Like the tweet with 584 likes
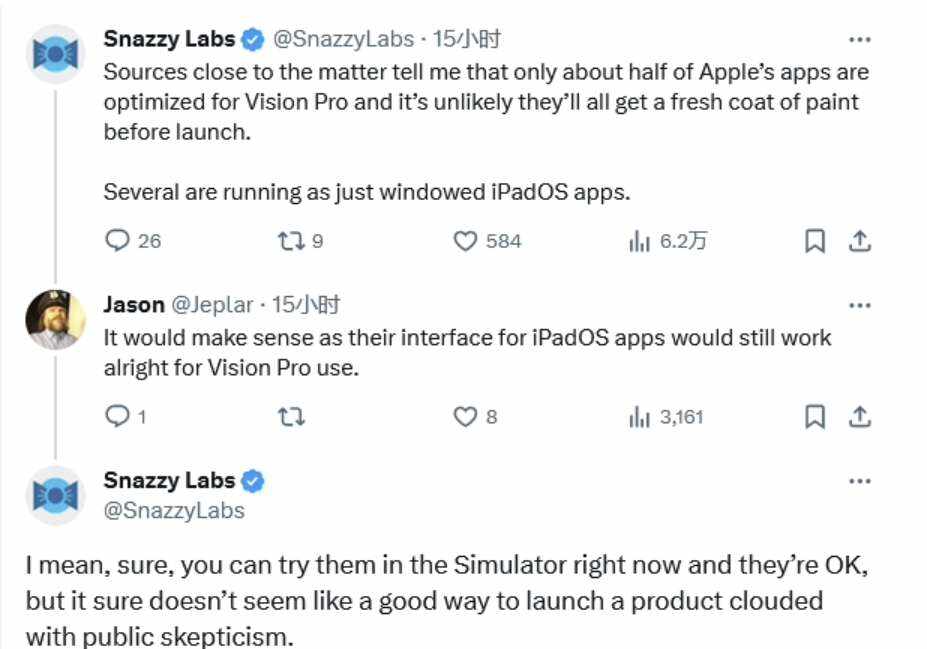This screenshot has width=927, height=649. [466, 241]
